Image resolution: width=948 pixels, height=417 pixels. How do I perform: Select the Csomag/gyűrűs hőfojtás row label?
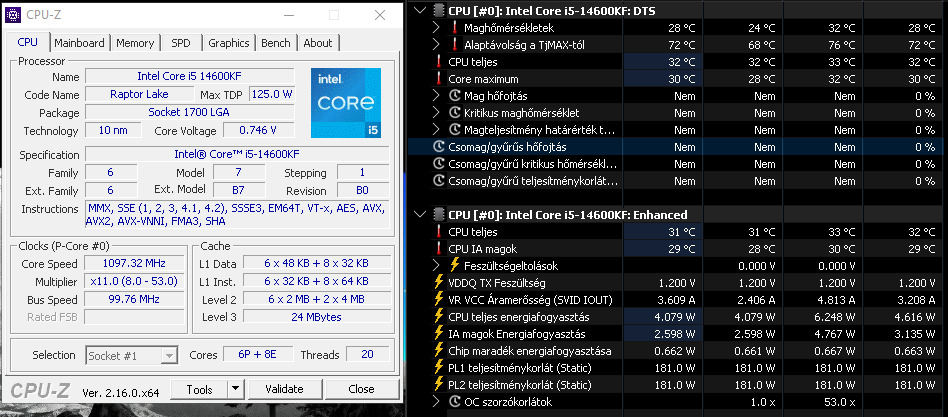(507, 147)
